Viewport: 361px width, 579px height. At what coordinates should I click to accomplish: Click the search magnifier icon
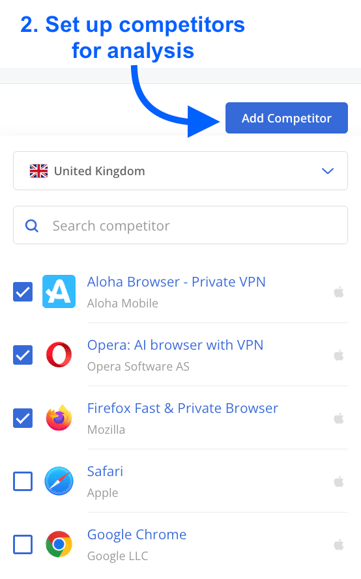[x=32, y=226]
